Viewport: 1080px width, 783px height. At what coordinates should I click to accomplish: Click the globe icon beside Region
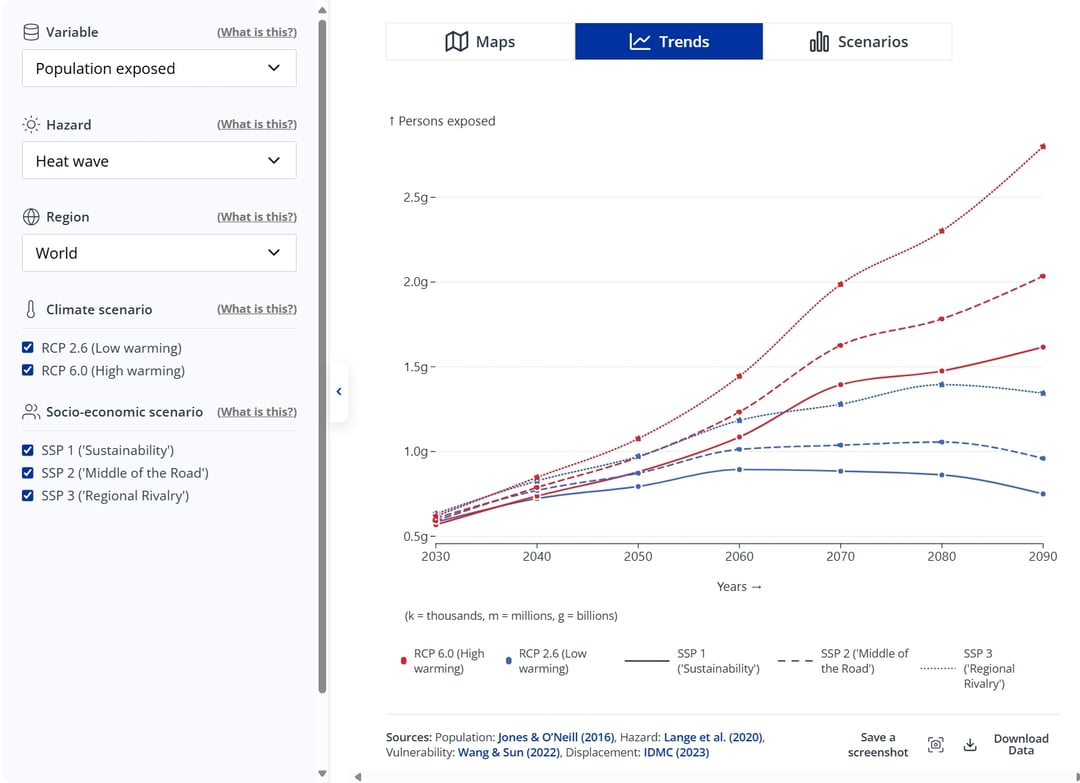[31, 217]
